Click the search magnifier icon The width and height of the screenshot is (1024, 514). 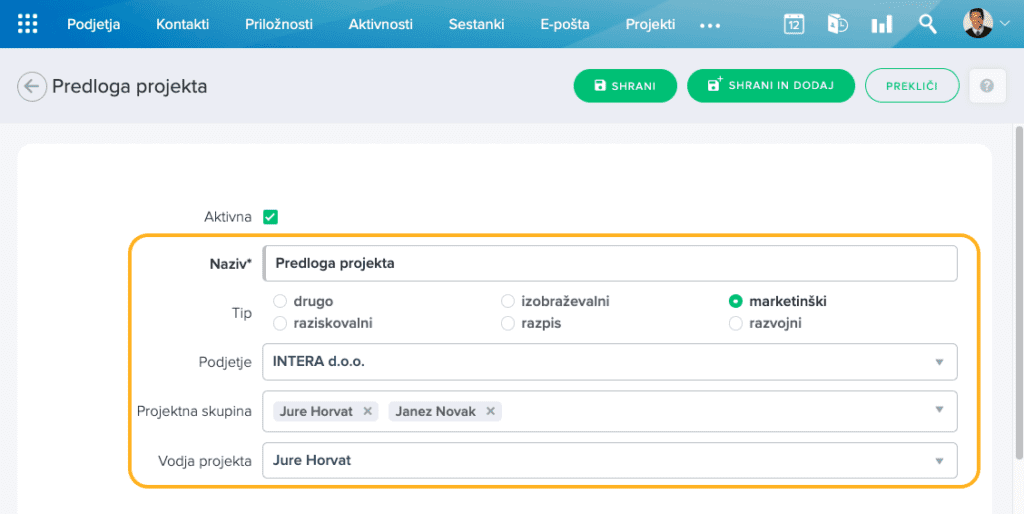[x=927, y=24]
